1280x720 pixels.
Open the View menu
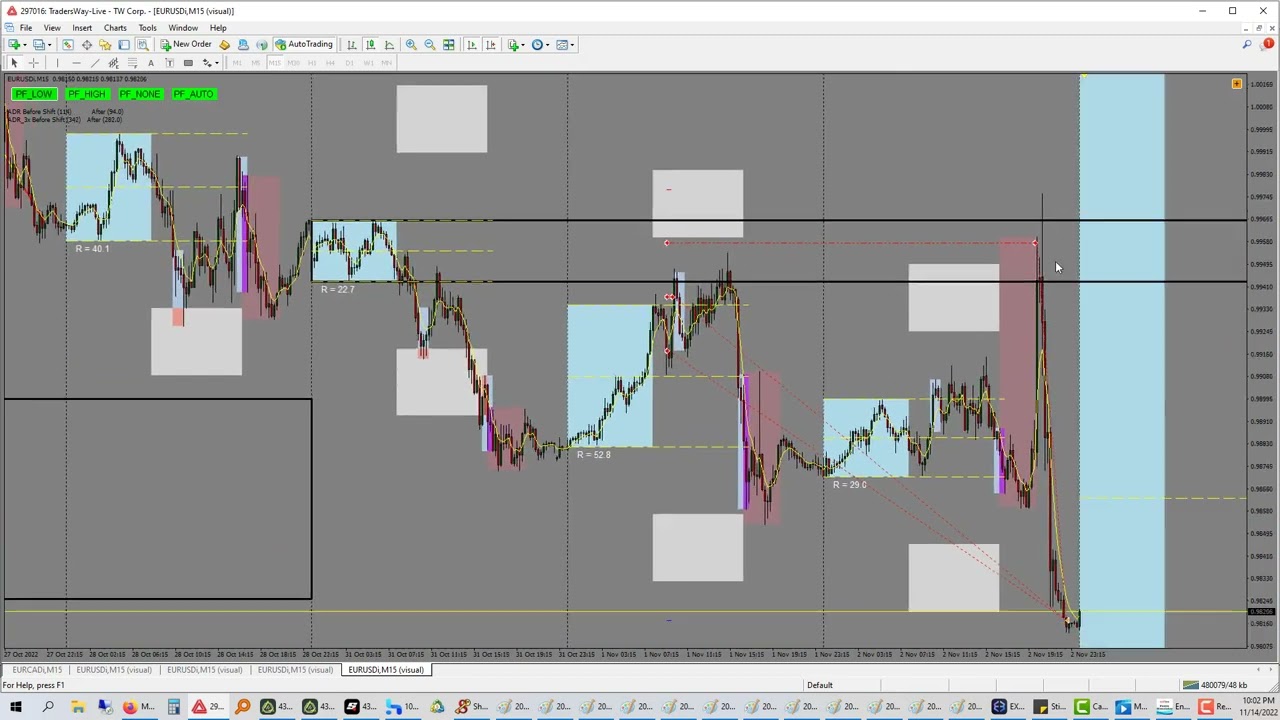[51, 28]
